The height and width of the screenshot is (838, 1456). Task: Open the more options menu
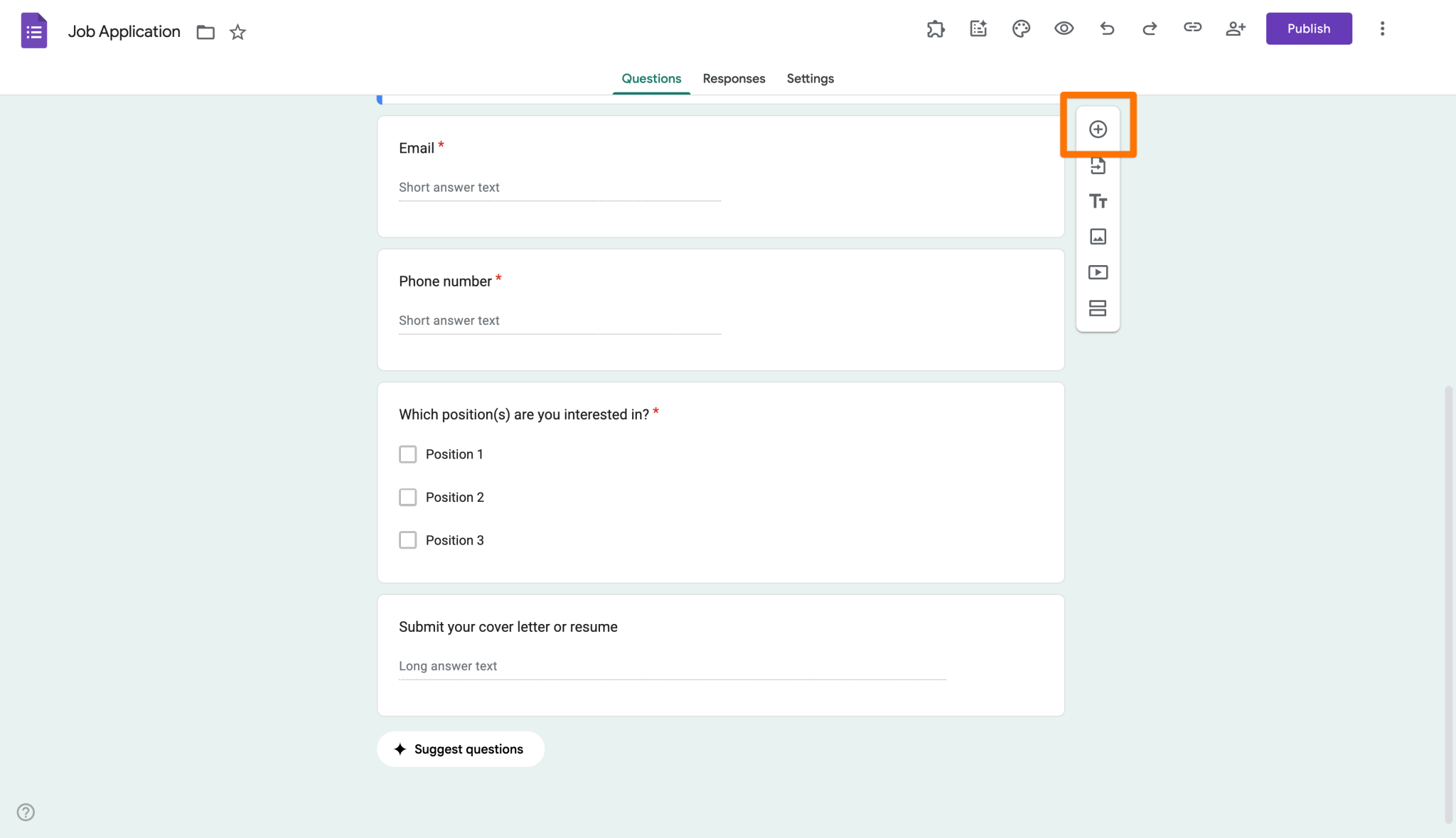click(1383, 28)
